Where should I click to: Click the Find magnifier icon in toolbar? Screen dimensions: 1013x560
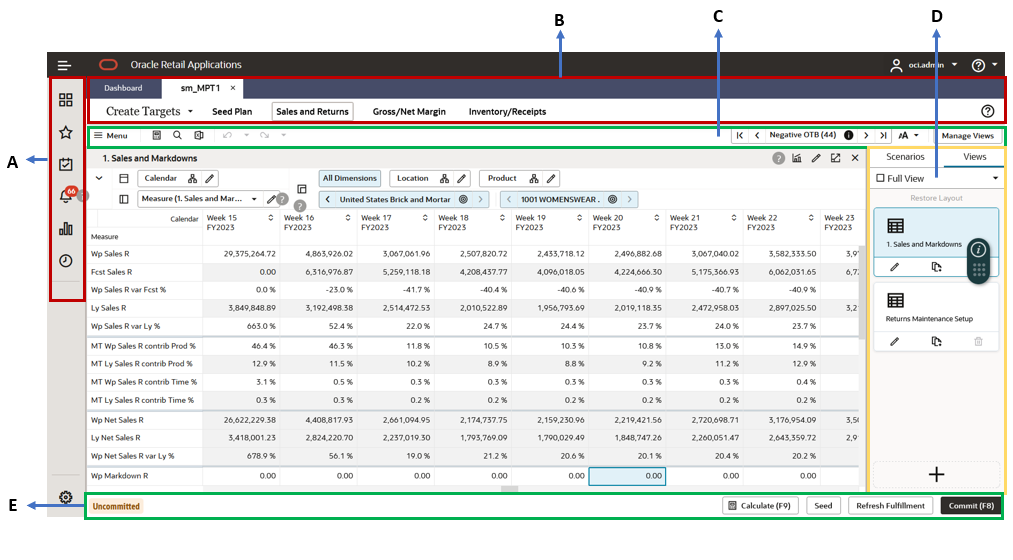[177, 136]
